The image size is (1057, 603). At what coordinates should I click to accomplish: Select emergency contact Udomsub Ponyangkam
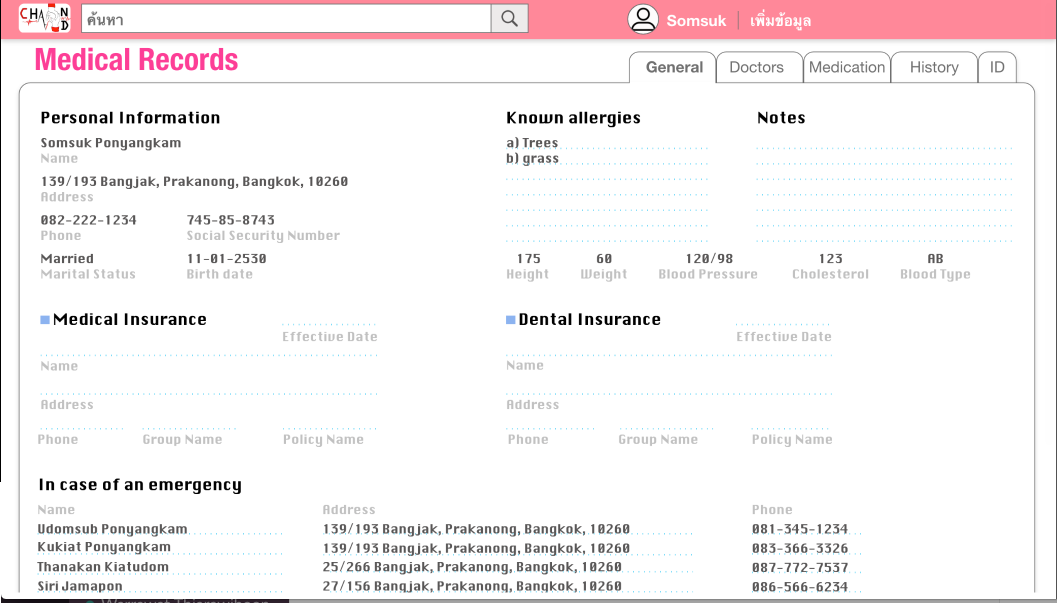coord(113,529)
